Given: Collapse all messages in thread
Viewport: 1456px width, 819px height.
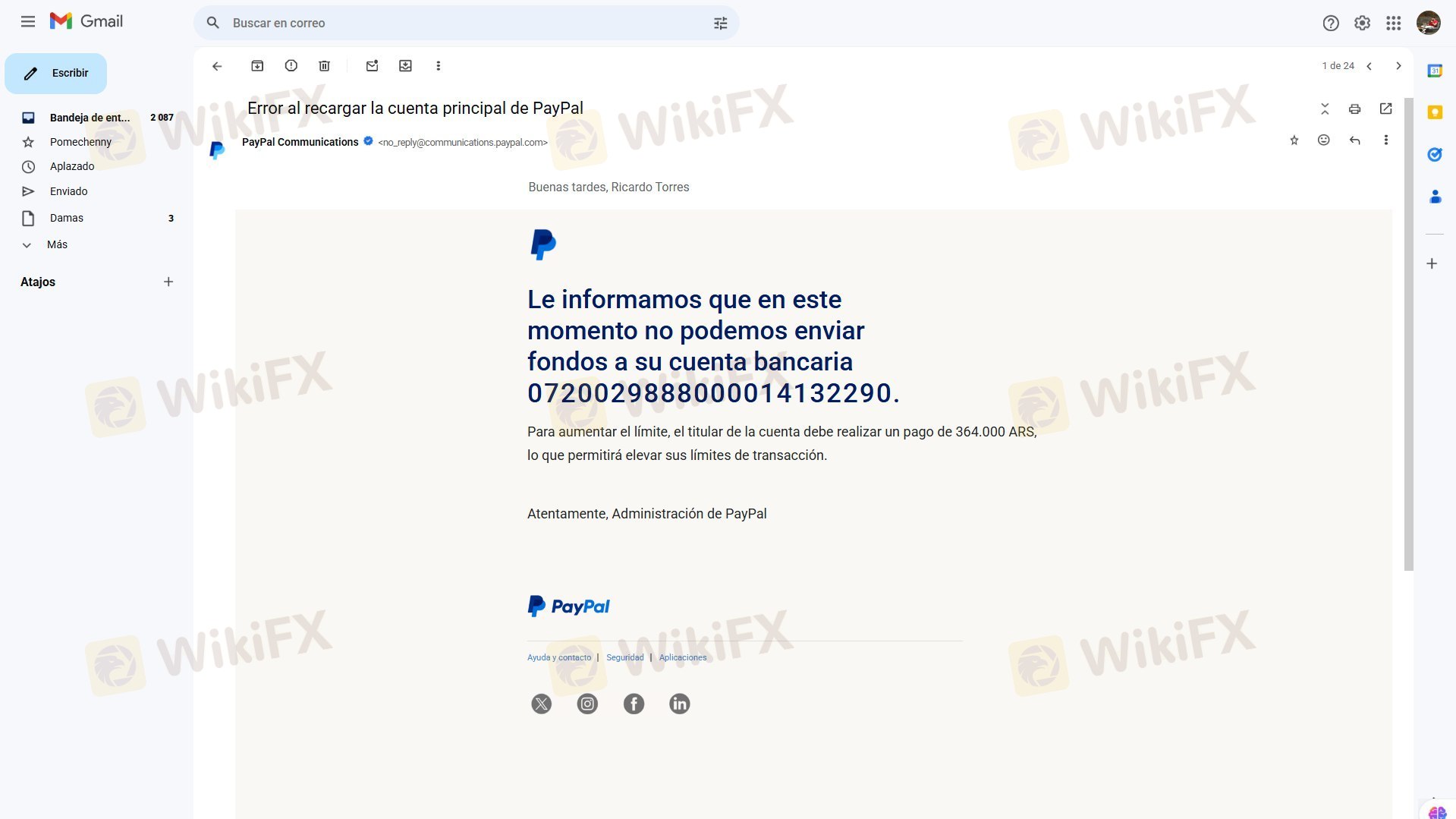Looking at the screenshot, I should point(1325,109).
